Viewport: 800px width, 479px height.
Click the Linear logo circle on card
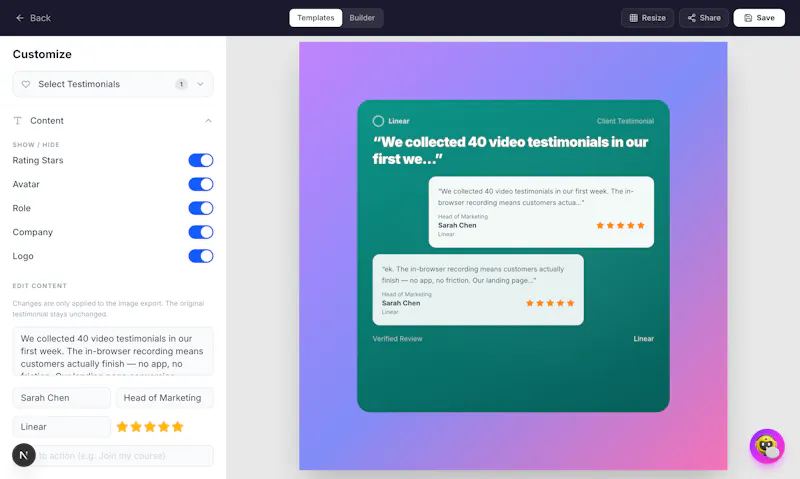tap(378, 121)
